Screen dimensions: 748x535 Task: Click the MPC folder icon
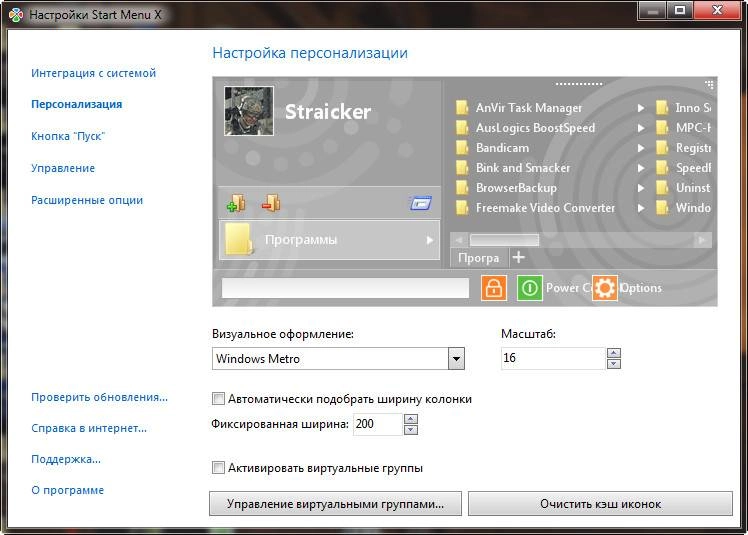(x=662, y=128)
